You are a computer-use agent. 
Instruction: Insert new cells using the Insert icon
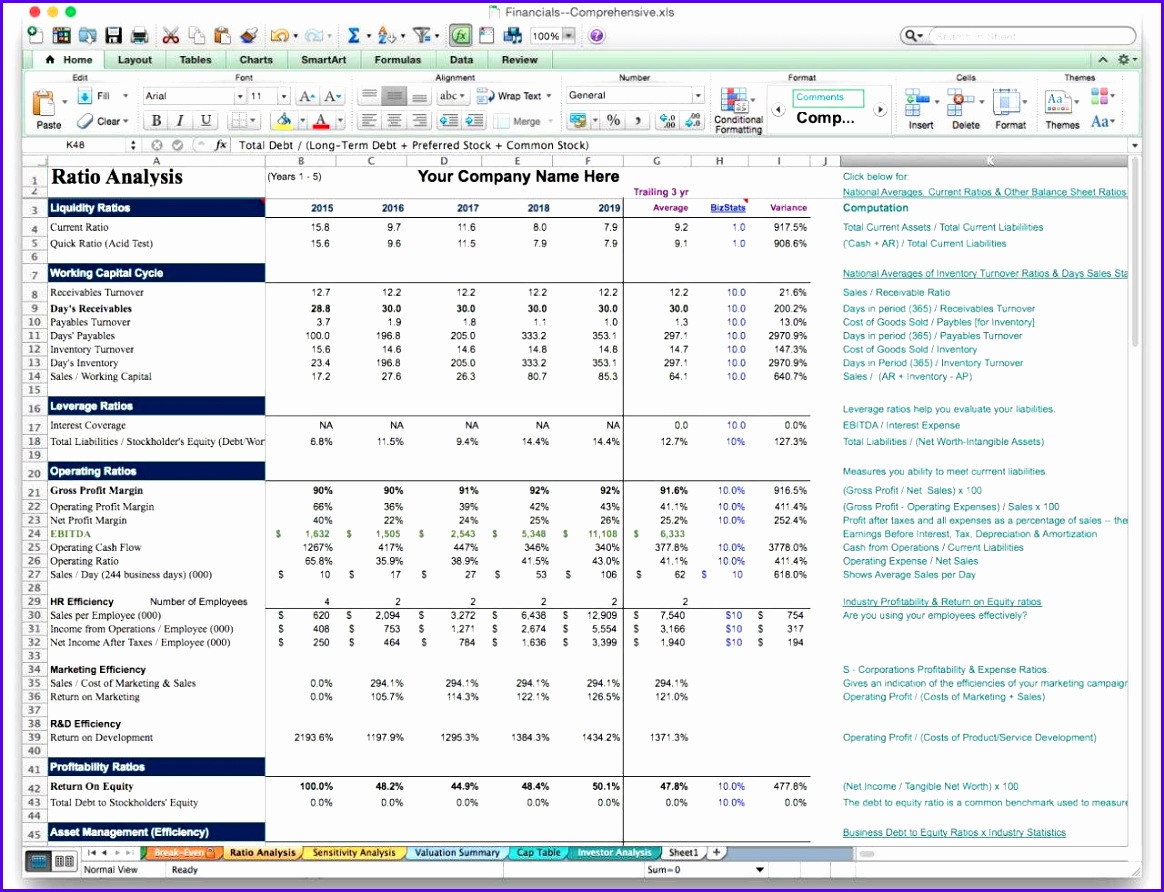coord(917,100)
